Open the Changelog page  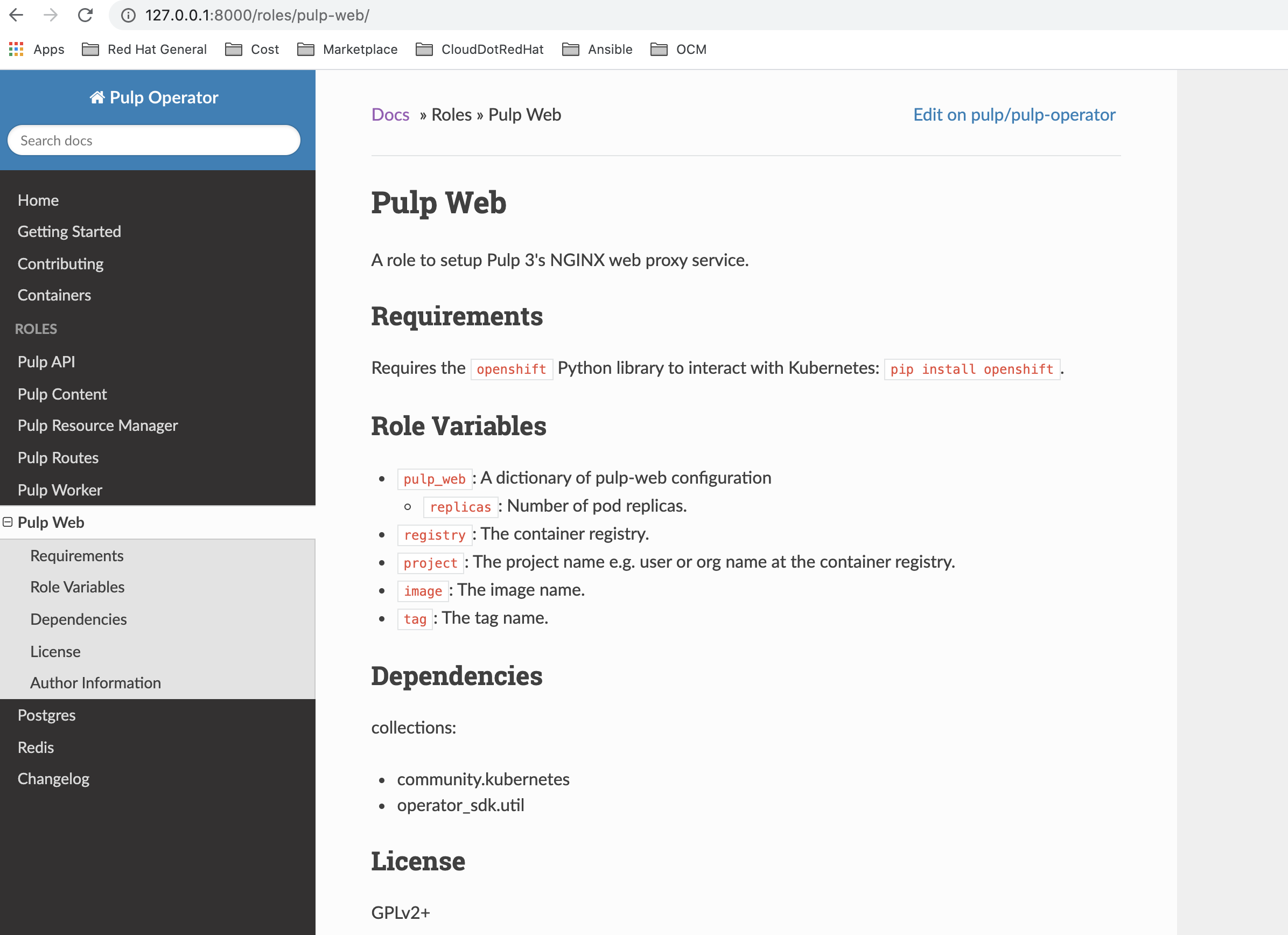click(53, 779)
